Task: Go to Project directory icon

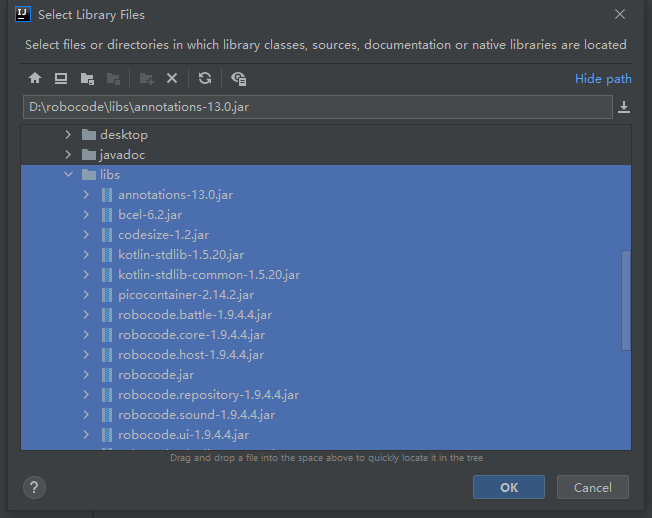Action: [87, 78]
